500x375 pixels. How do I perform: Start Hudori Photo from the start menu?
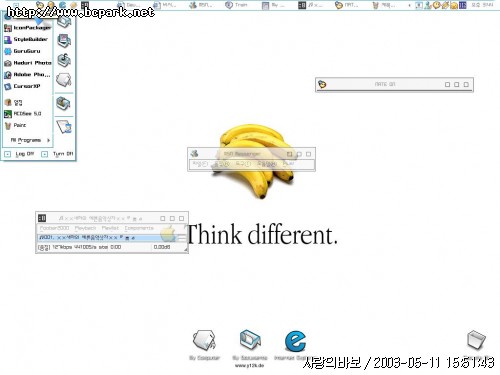tap(28, 63)
